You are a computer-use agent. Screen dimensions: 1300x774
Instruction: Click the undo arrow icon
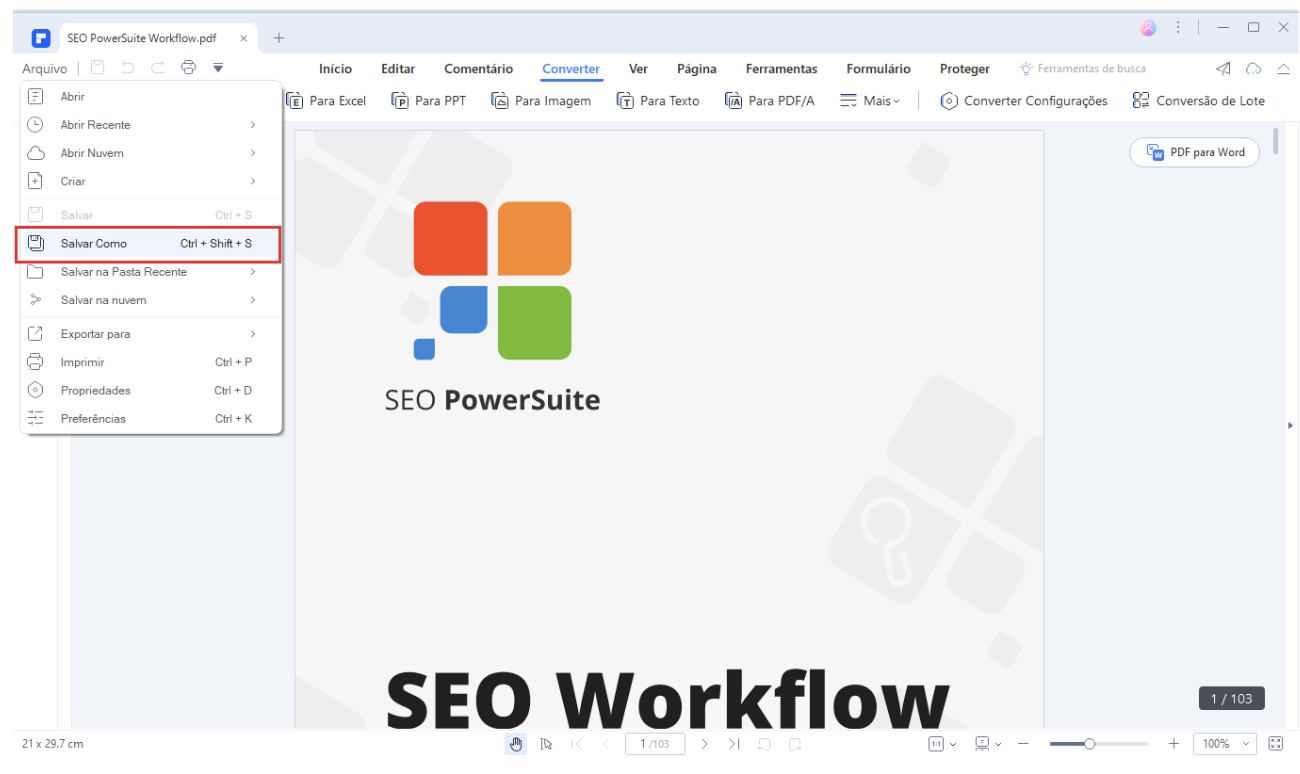(127, 68)
